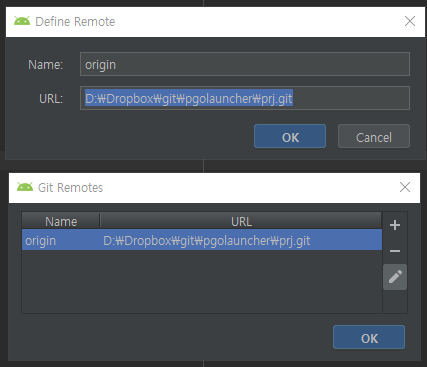This screenshot has height=367, width=427.
Task: Focus the Name field containing origin
Action: 245,64
